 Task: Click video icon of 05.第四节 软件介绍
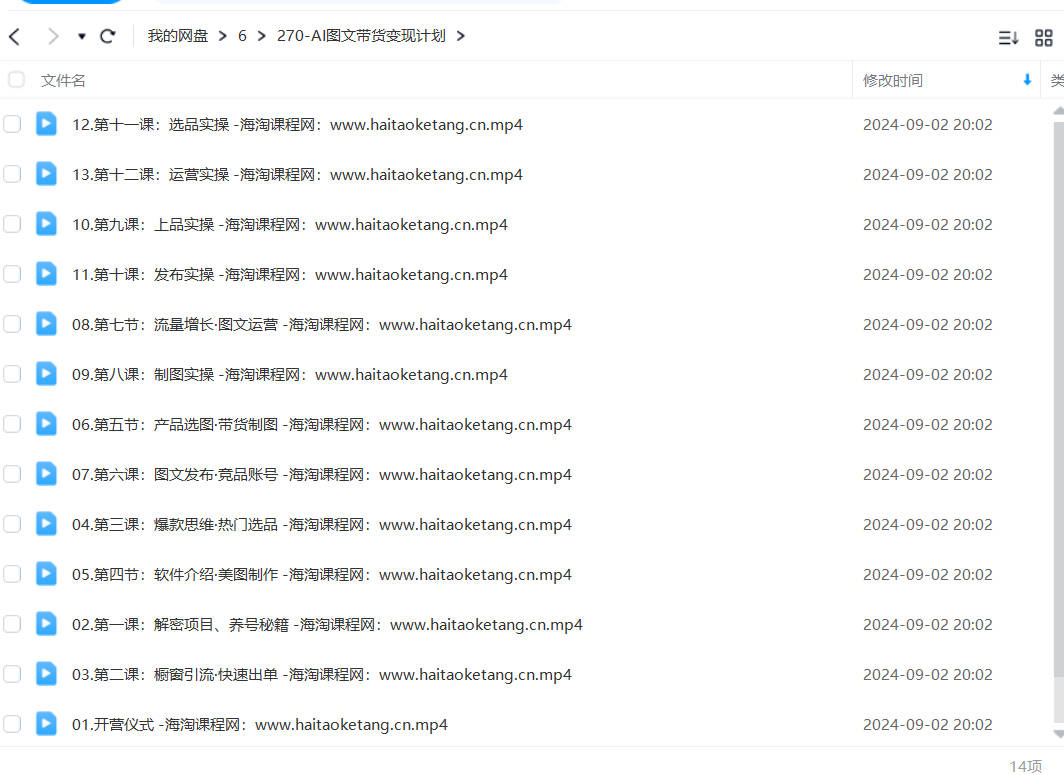click(x=46, y=573)
